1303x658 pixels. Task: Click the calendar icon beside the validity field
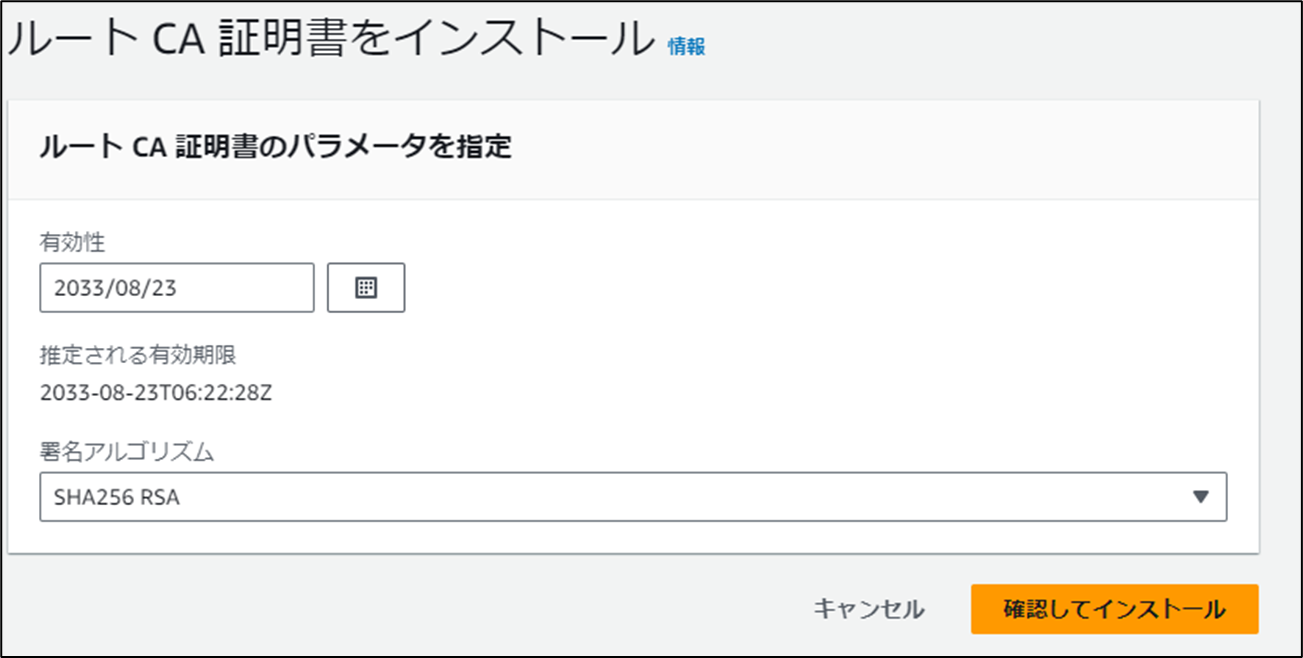366,288
